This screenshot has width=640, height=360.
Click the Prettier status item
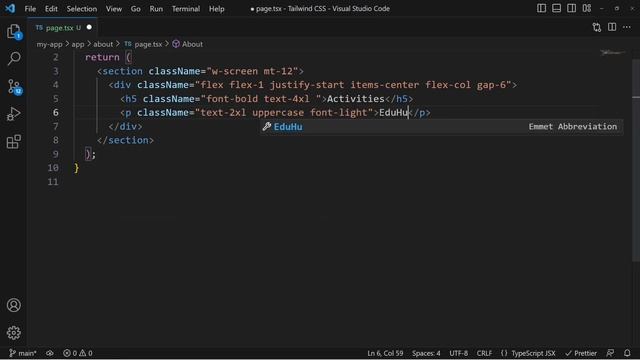(x=581, y=353)
